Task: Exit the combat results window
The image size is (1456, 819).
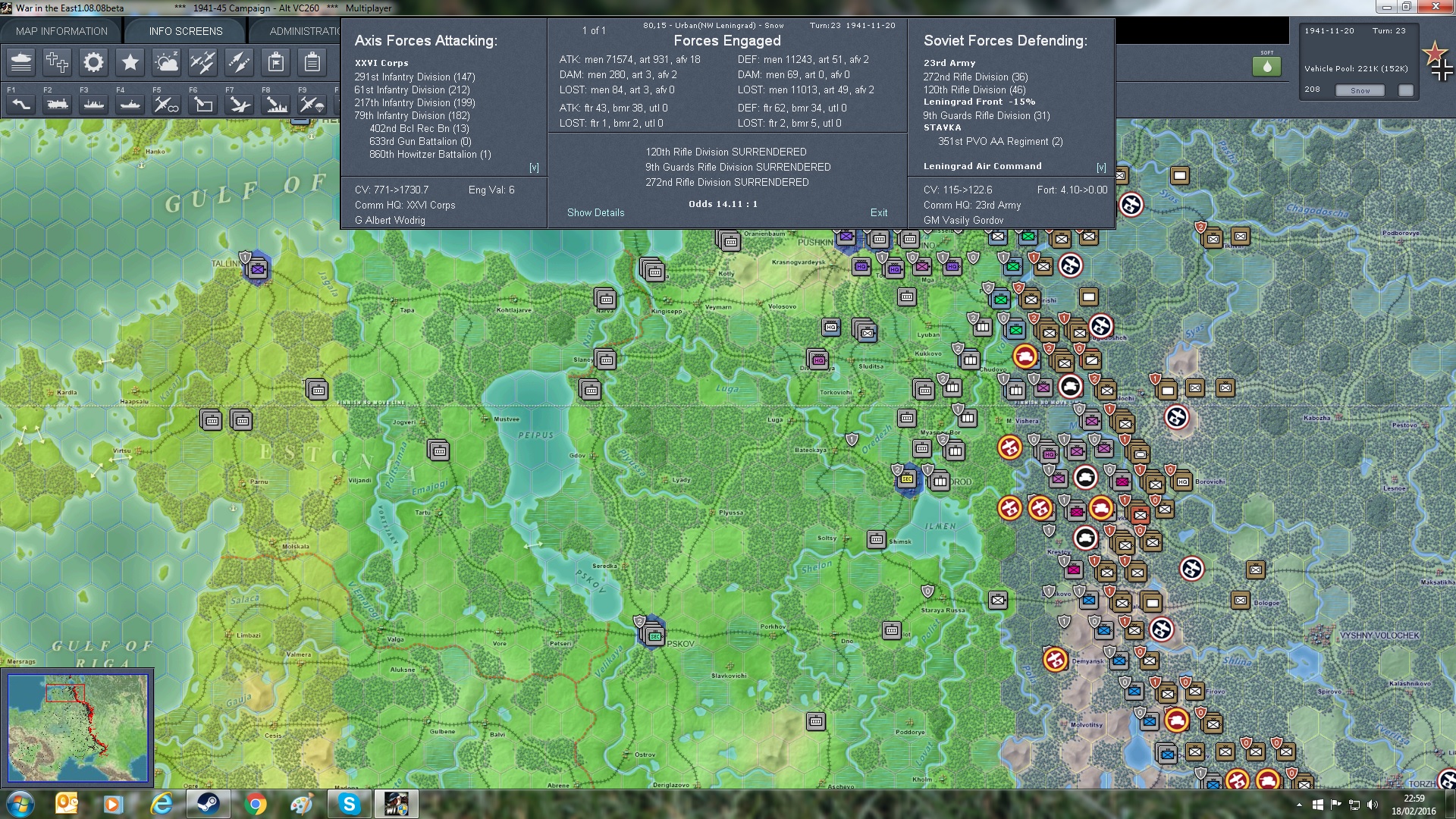Action: pos(879,212)
